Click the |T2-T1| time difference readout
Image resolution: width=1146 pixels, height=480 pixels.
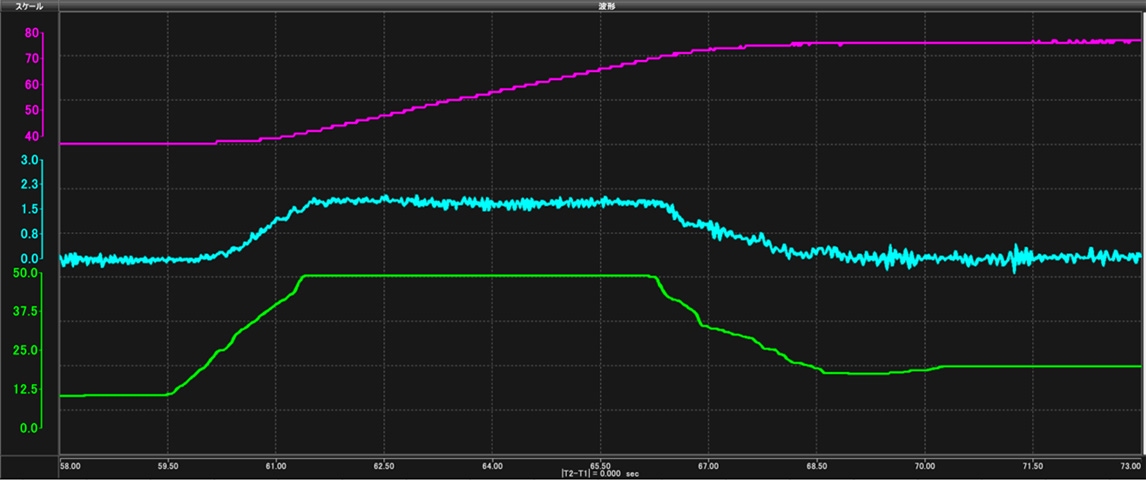(x=600, y=475)
